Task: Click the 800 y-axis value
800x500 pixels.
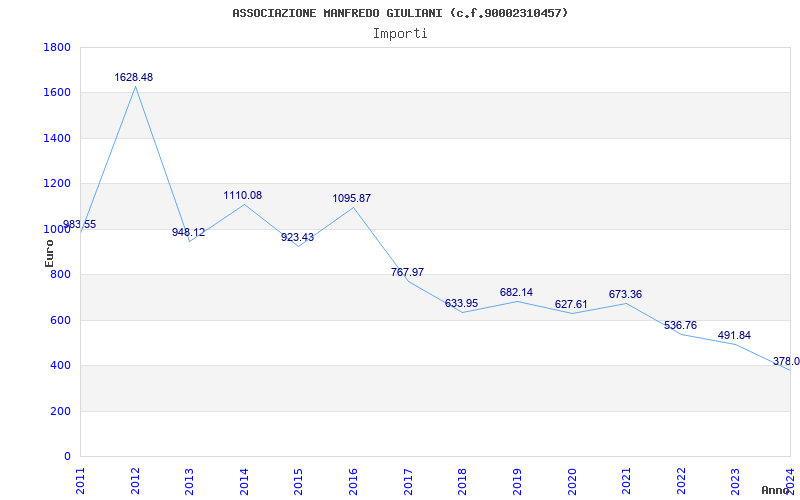Action: (61, 274)
